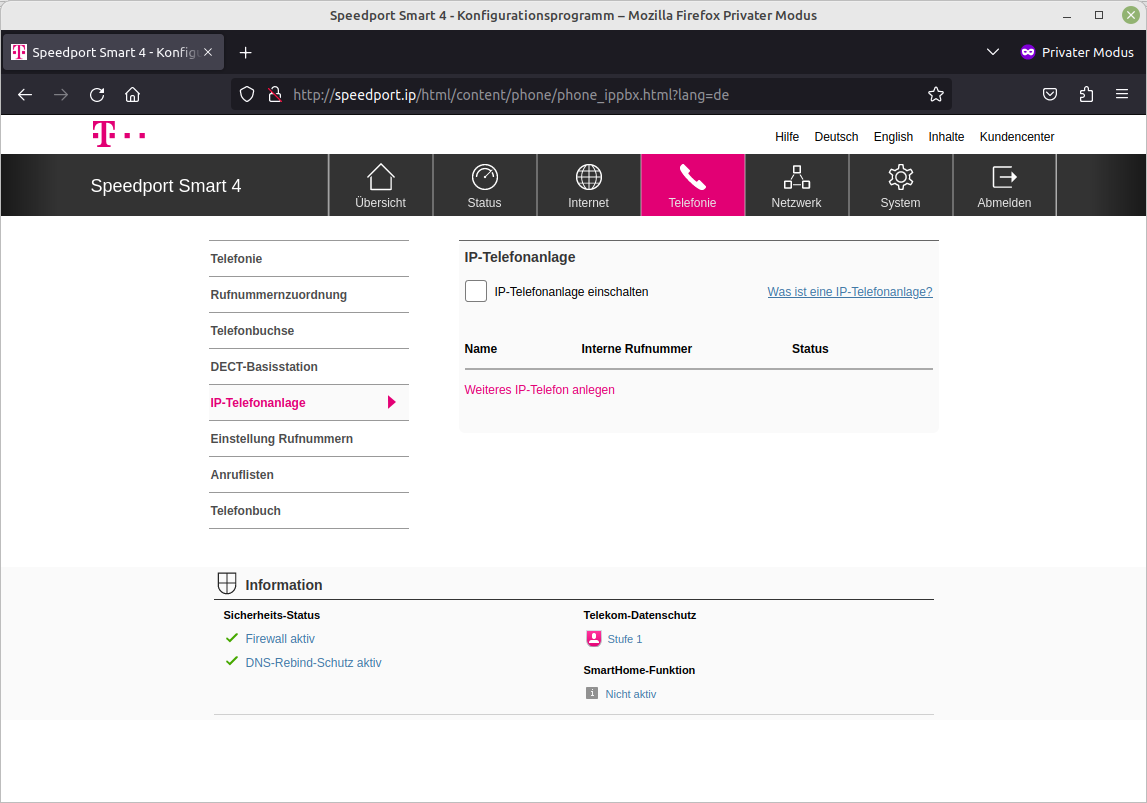This screenshot has height=803, width=1147.
Task: Switch language to Deutsch
Action: [x=836, y=137]
